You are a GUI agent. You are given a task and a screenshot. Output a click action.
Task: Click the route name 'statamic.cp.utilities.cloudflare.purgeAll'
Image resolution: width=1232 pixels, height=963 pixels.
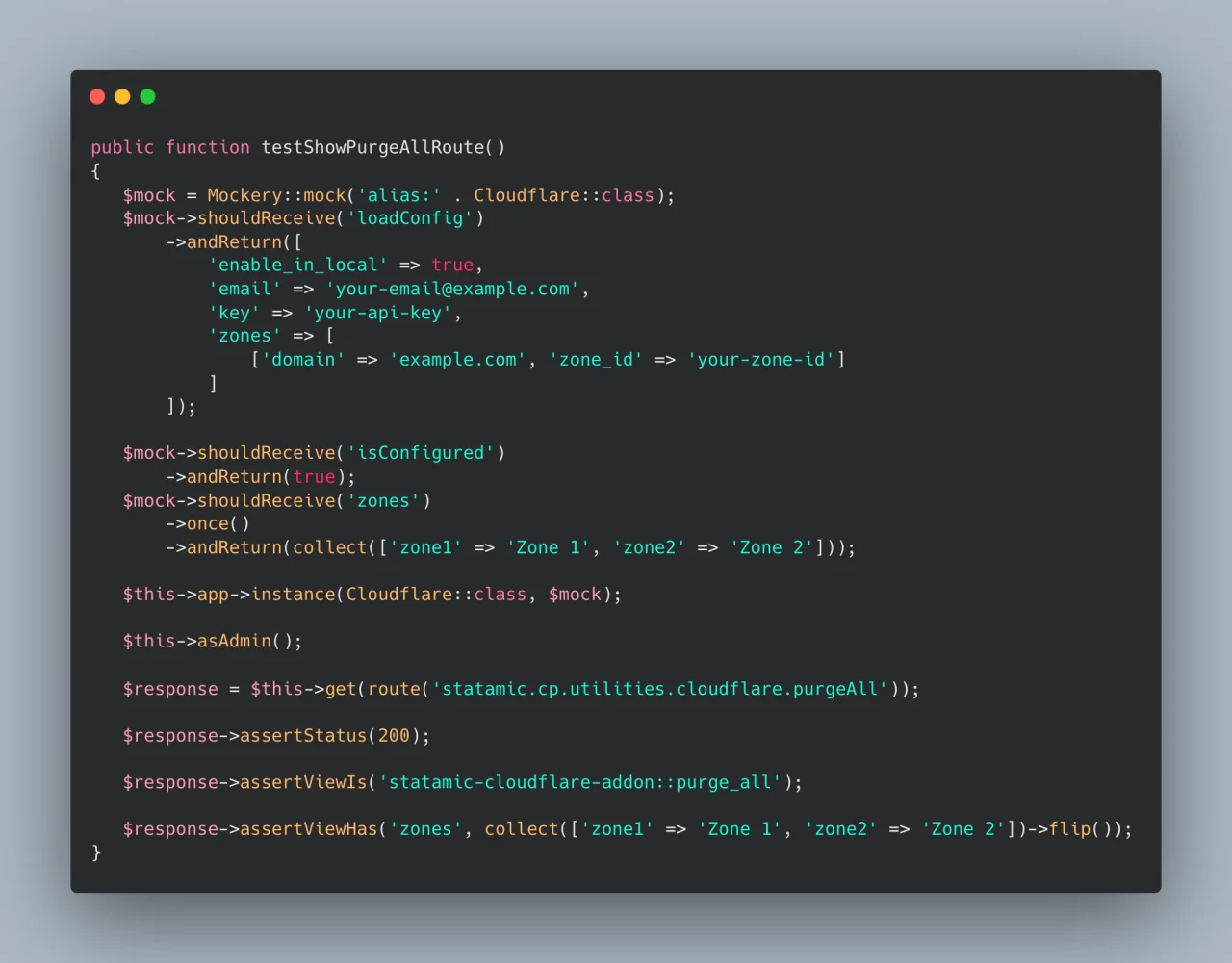click(660, 689)
